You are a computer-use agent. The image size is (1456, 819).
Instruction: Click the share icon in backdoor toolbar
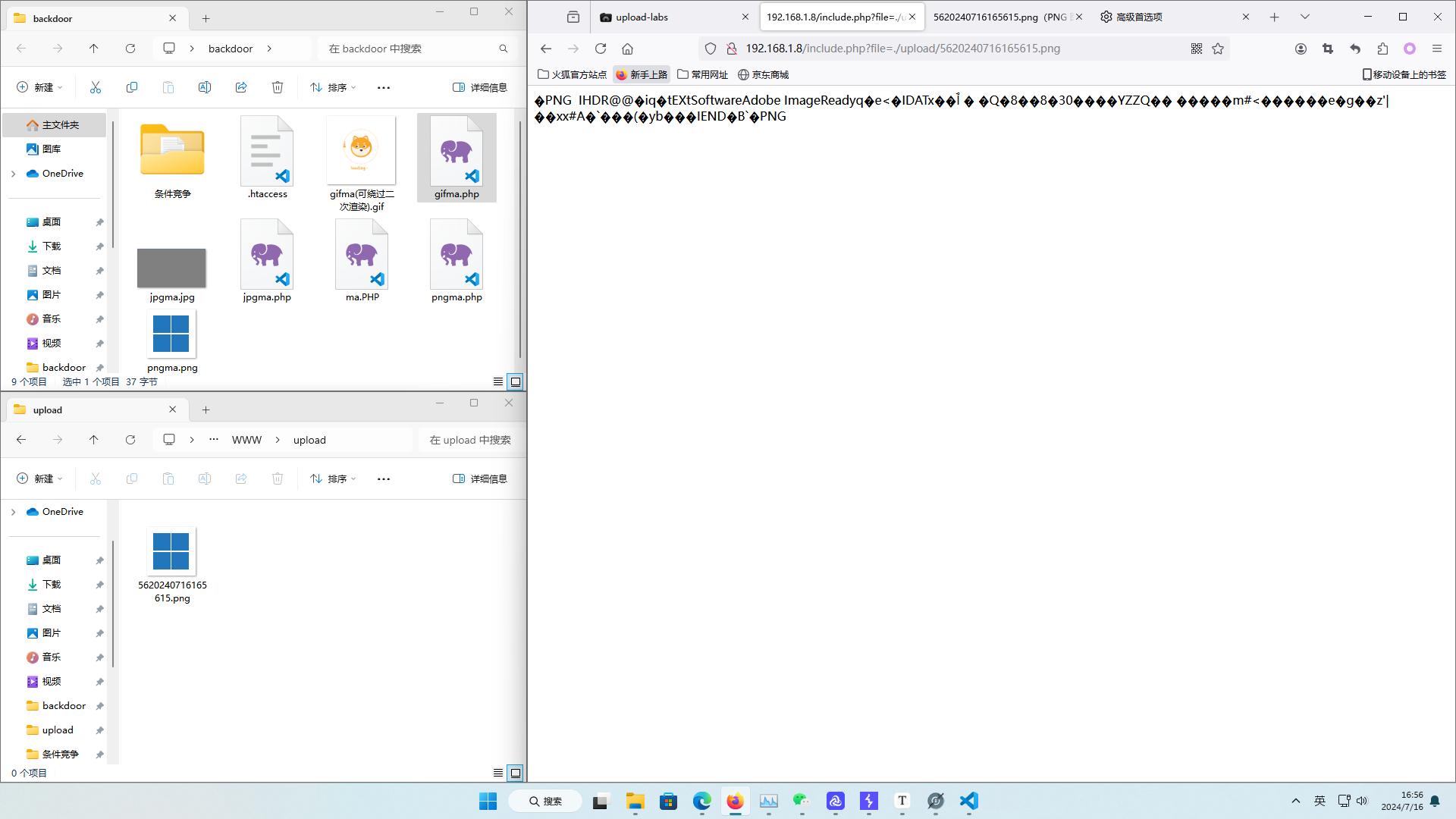241,87
